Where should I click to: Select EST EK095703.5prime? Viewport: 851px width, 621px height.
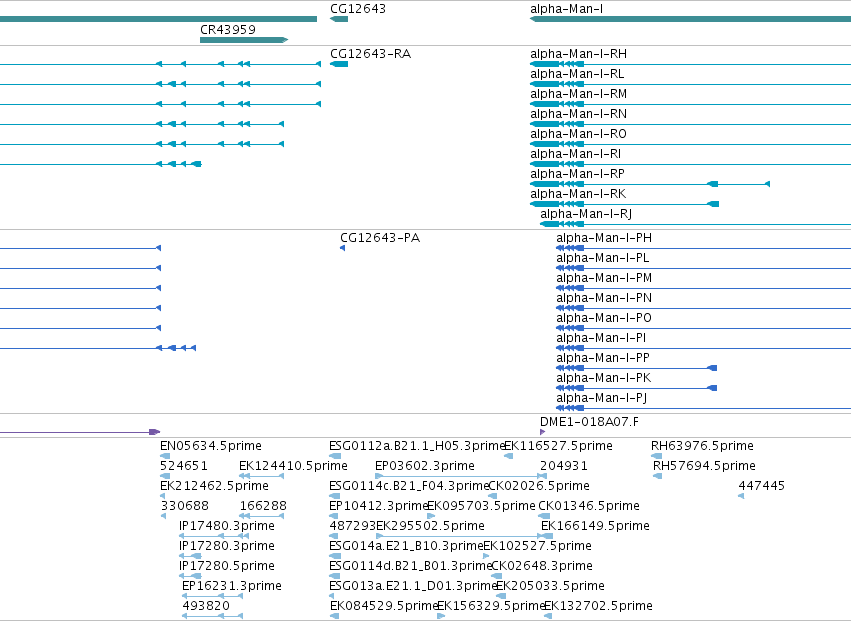pos(481,506)
